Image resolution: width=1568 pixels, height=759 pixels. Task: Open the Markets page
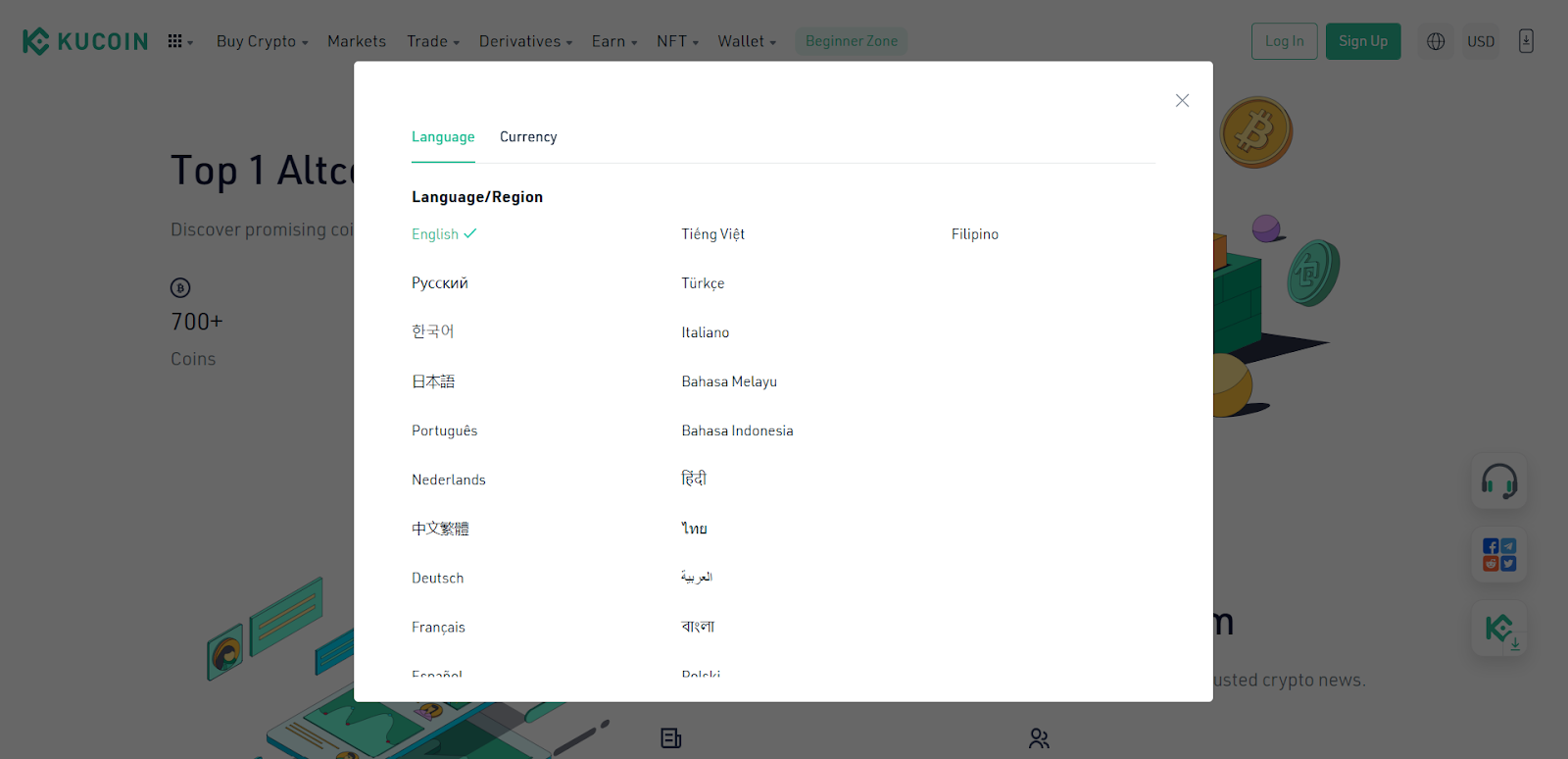coord(357,41)
